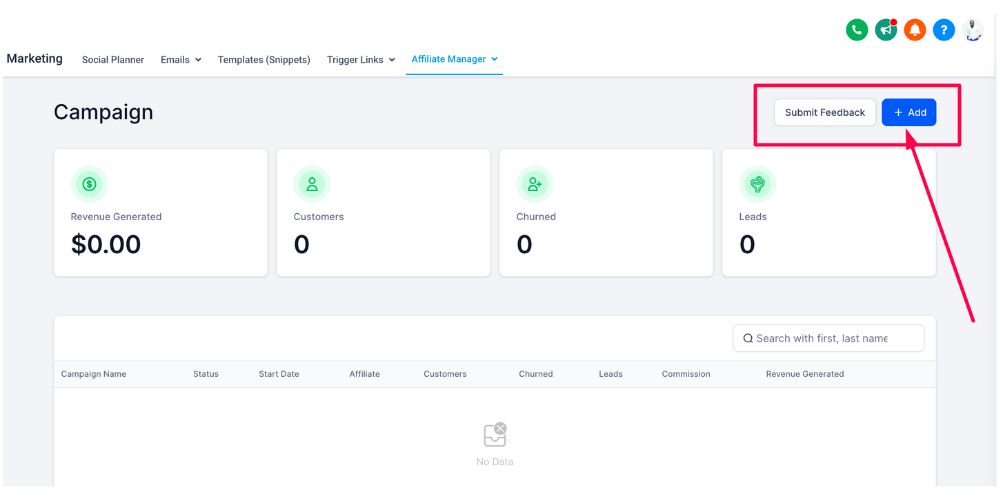
Task: Expand the Trigger Links dropdown
Action: [360, 60]
